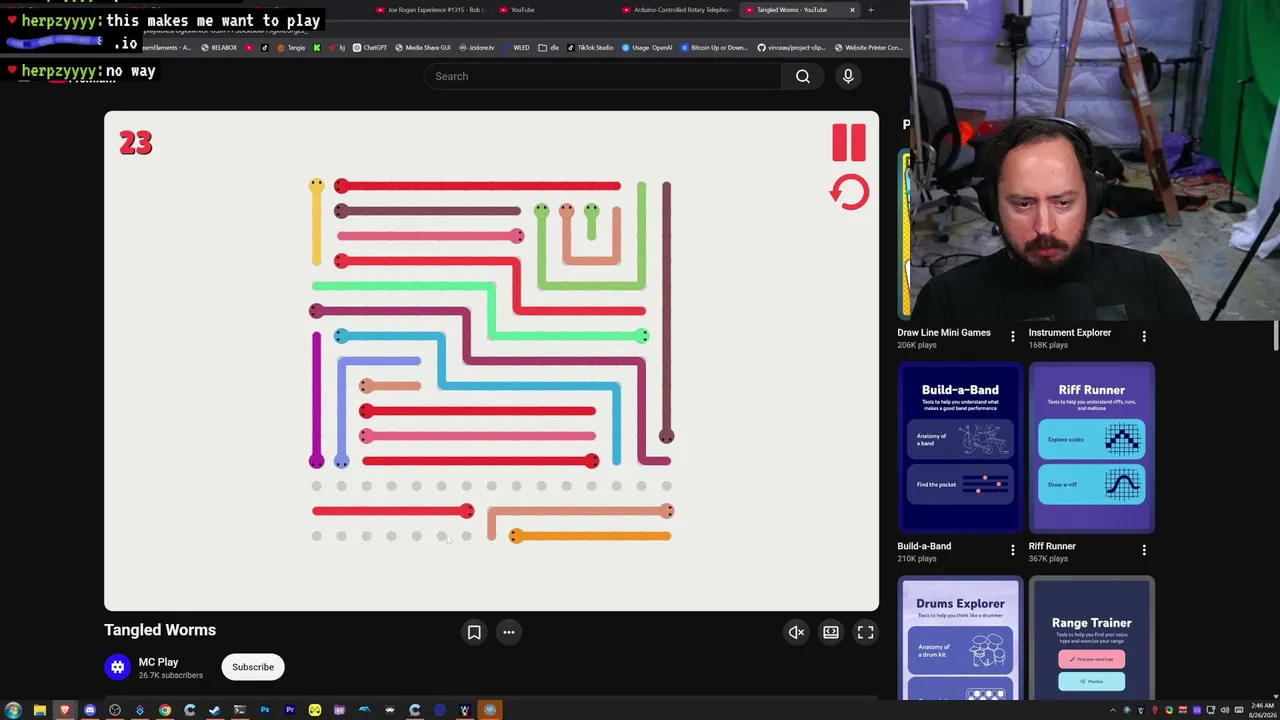Enter fullscreen for the game
Image resolution: width=1280 pixels, height=720 pixels.
click(865, 632)
